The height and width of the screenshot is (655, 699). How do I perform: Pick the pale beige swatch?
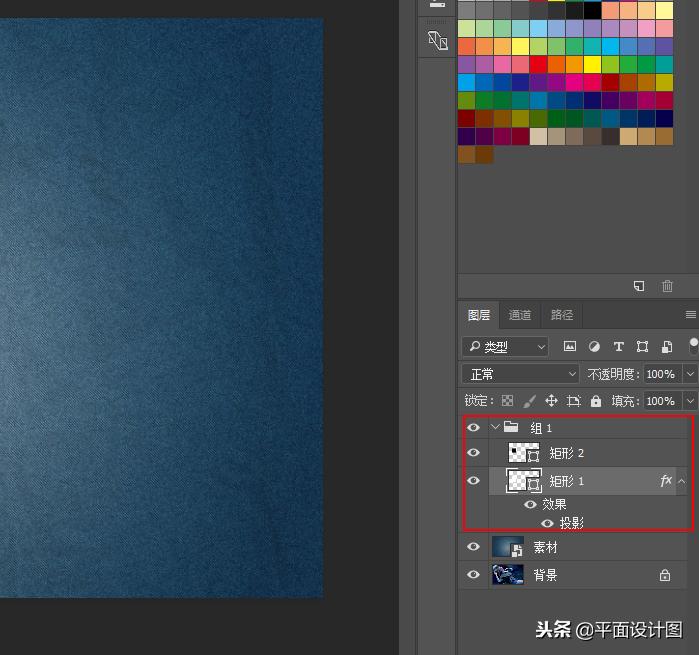pyautogui.click(x=538, y=136)
